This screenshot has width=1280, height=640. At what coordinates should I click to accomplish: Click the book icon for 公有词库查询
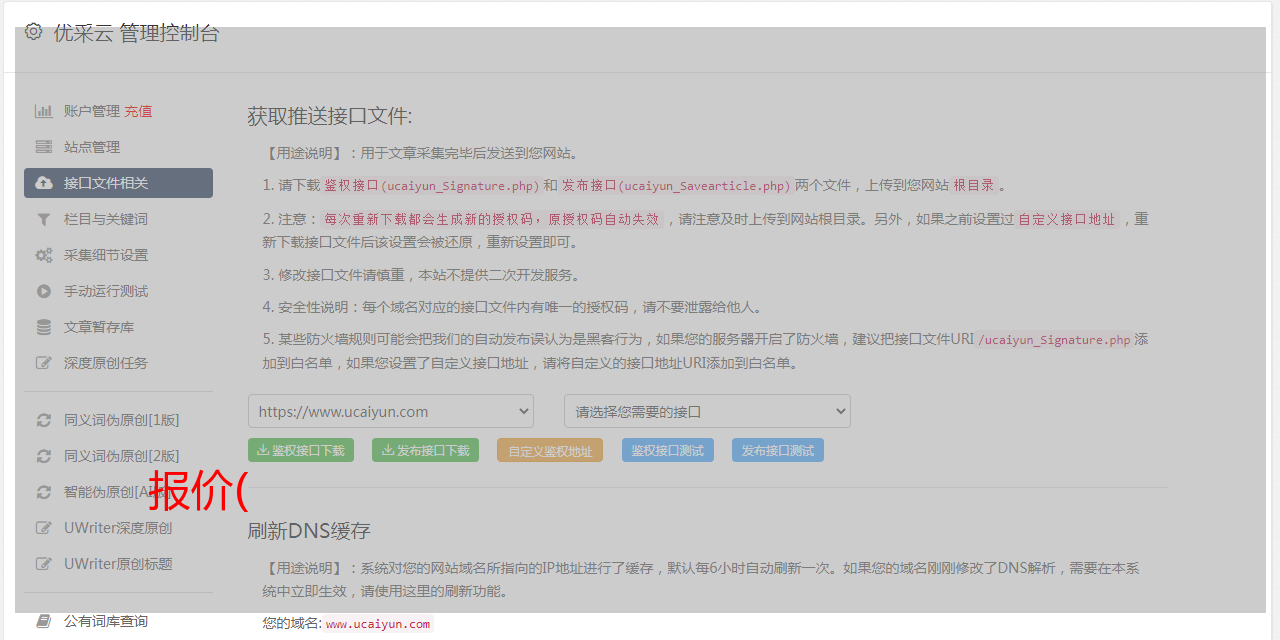pos(44,621)
